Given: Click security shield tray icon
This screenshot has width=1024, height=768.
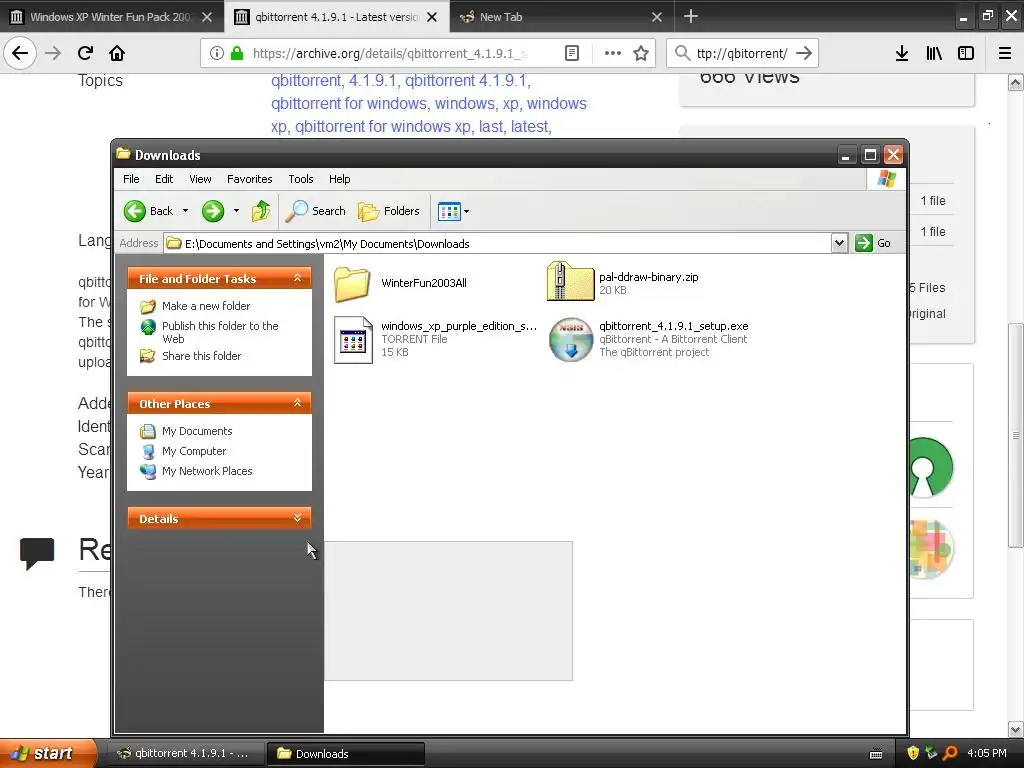Looking at the screenshot, I should pyautogui.click(x=914, y=753).
